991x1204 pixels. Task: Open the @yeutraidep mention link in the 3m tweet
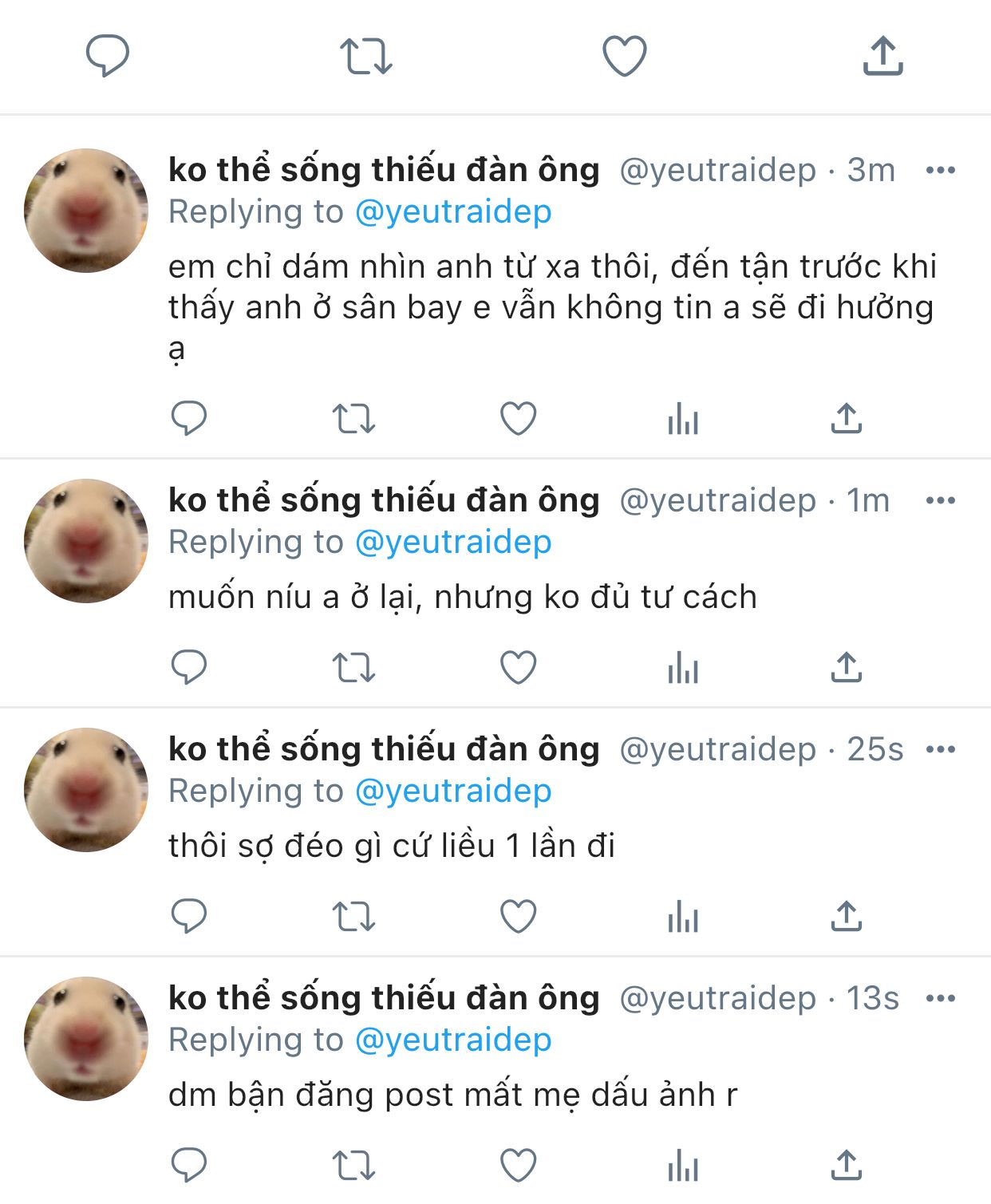[453, 211]
